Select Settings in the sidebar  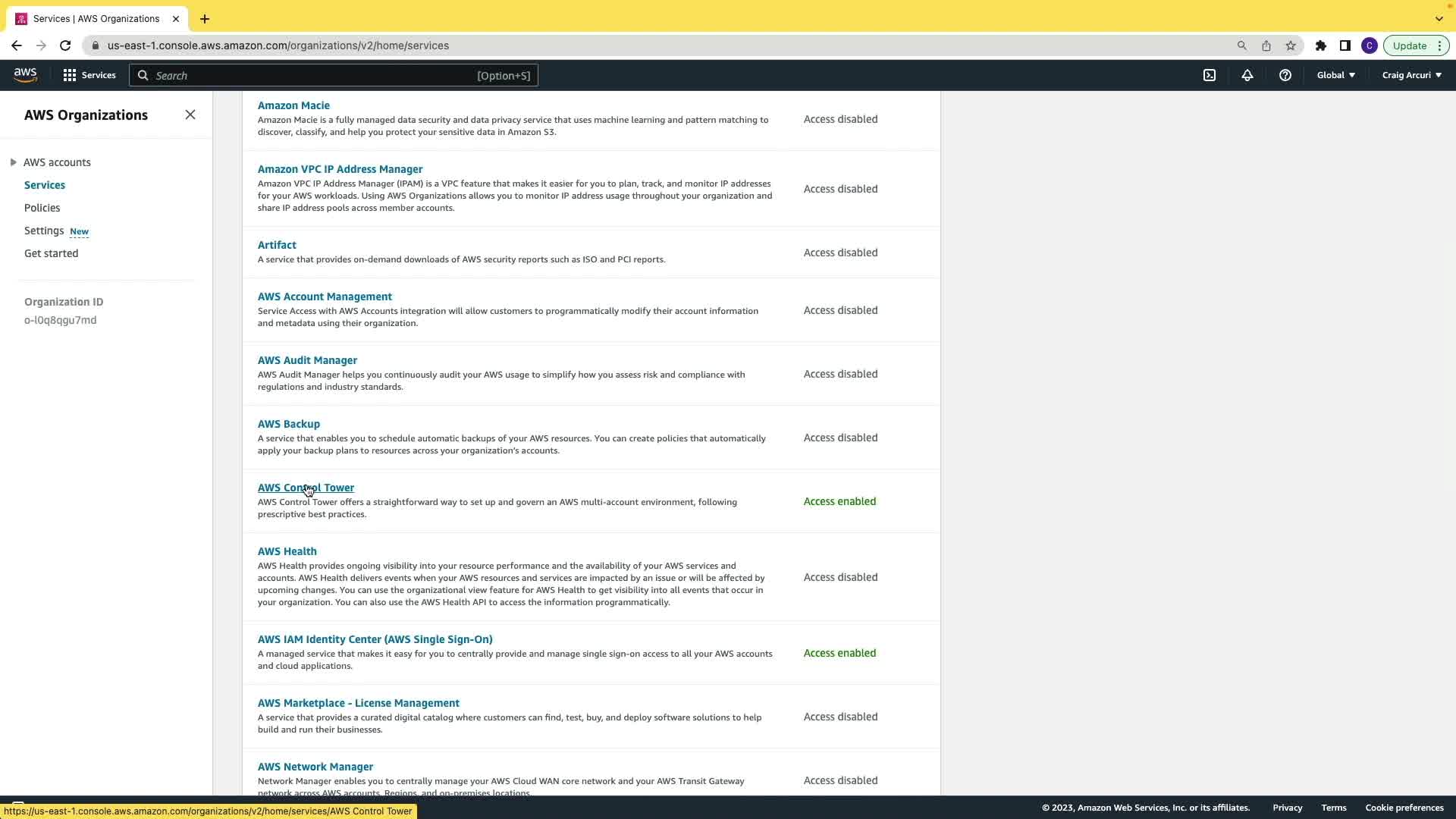point(44,231)
